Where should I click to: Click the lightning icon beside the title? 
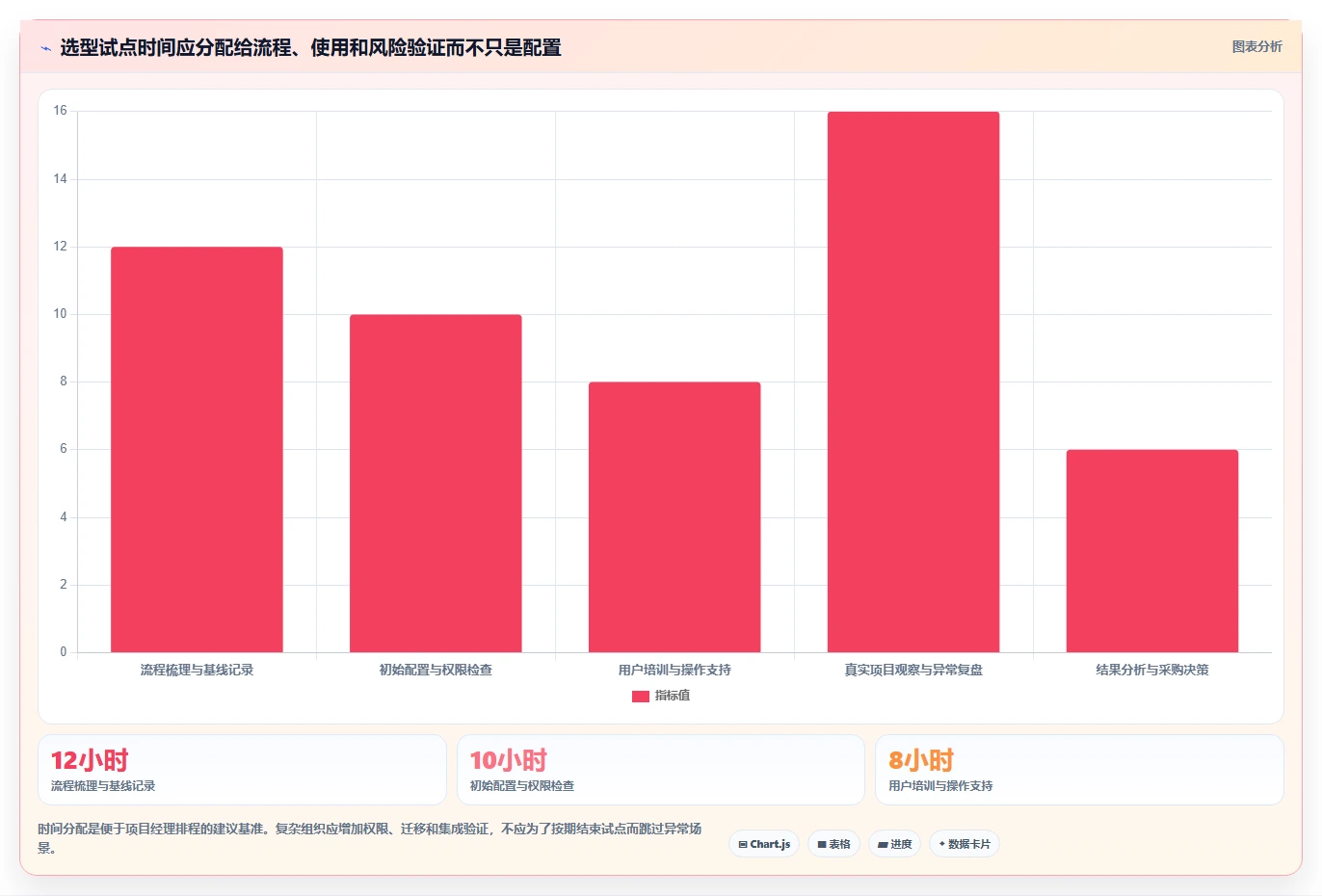pyautogui.click(x=45, y=48)
